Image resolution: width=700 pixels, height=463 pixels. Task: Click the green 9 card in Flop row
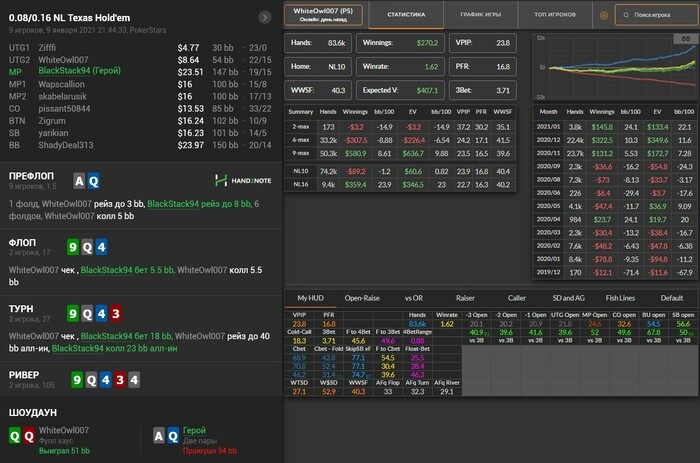[73, 247]
